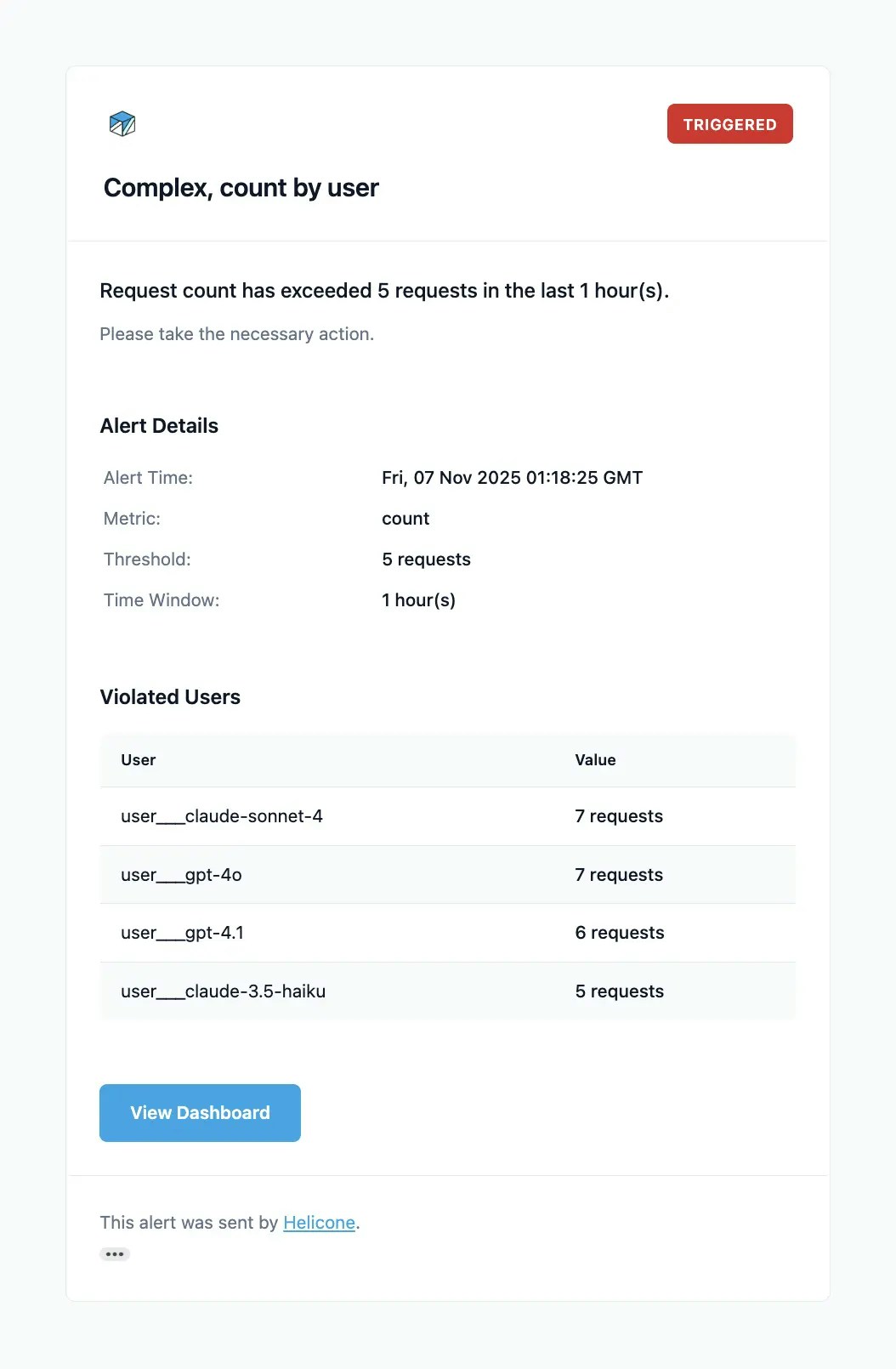Select the Alert Details section heading
The image size is (896, 1369).
tap(160, 425)
